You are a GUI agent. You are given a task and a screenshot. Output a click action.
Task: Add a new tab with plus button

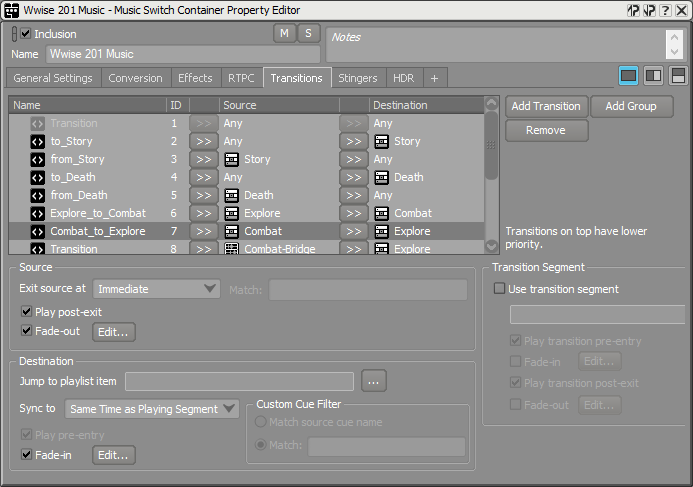tap(434, 78)
